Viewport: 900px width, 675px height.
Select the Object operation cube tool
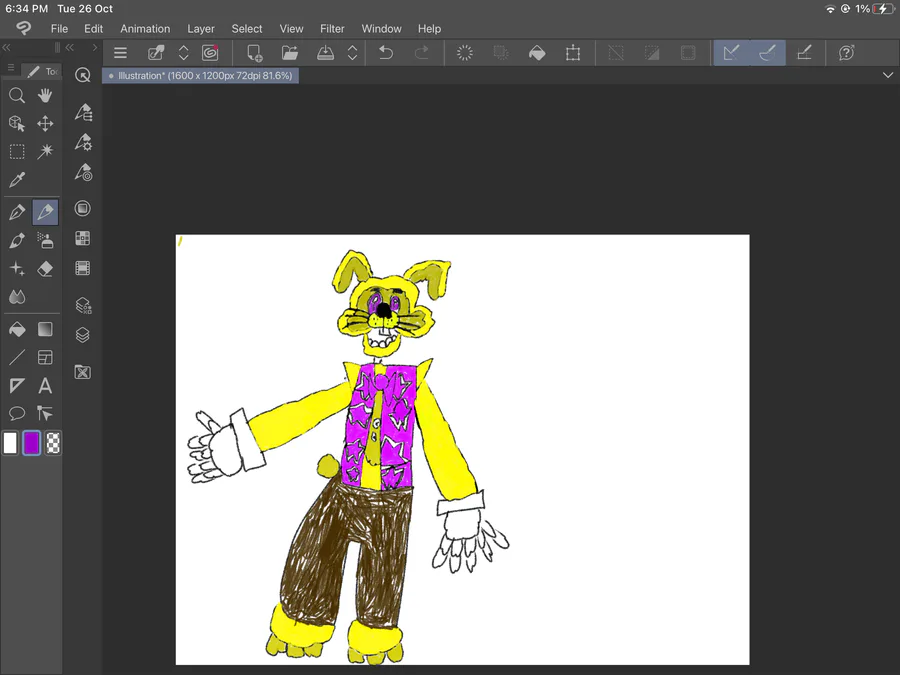click(17, 123)
